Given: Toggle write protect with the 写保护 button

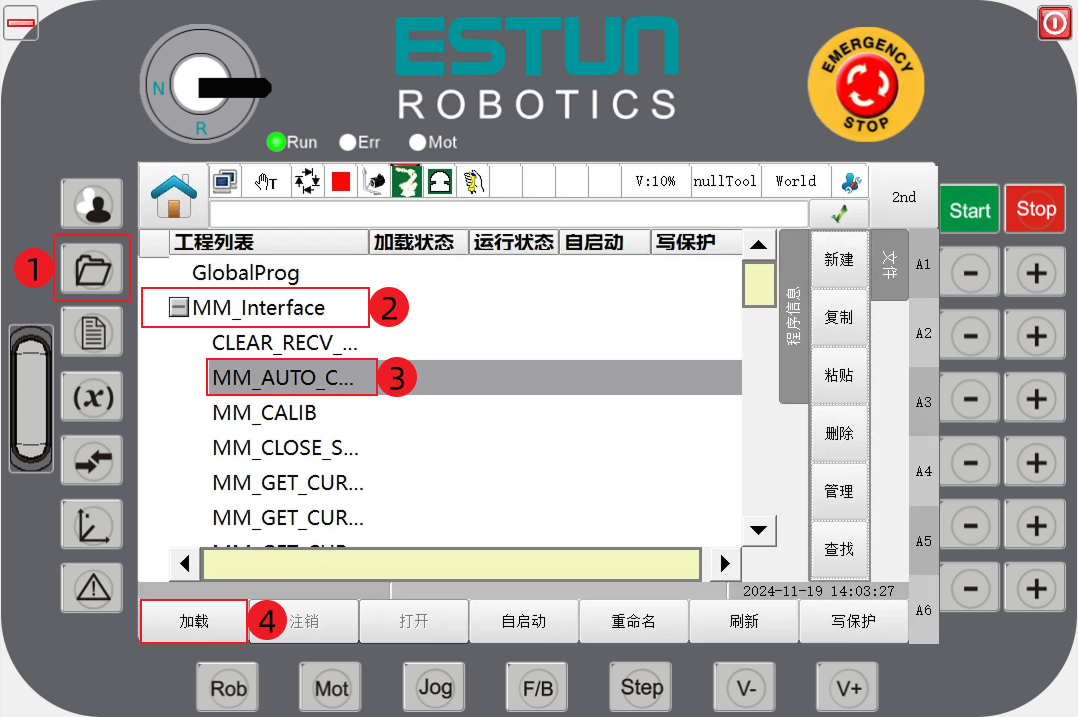Looking at the screenshot, I should point(854,621).
